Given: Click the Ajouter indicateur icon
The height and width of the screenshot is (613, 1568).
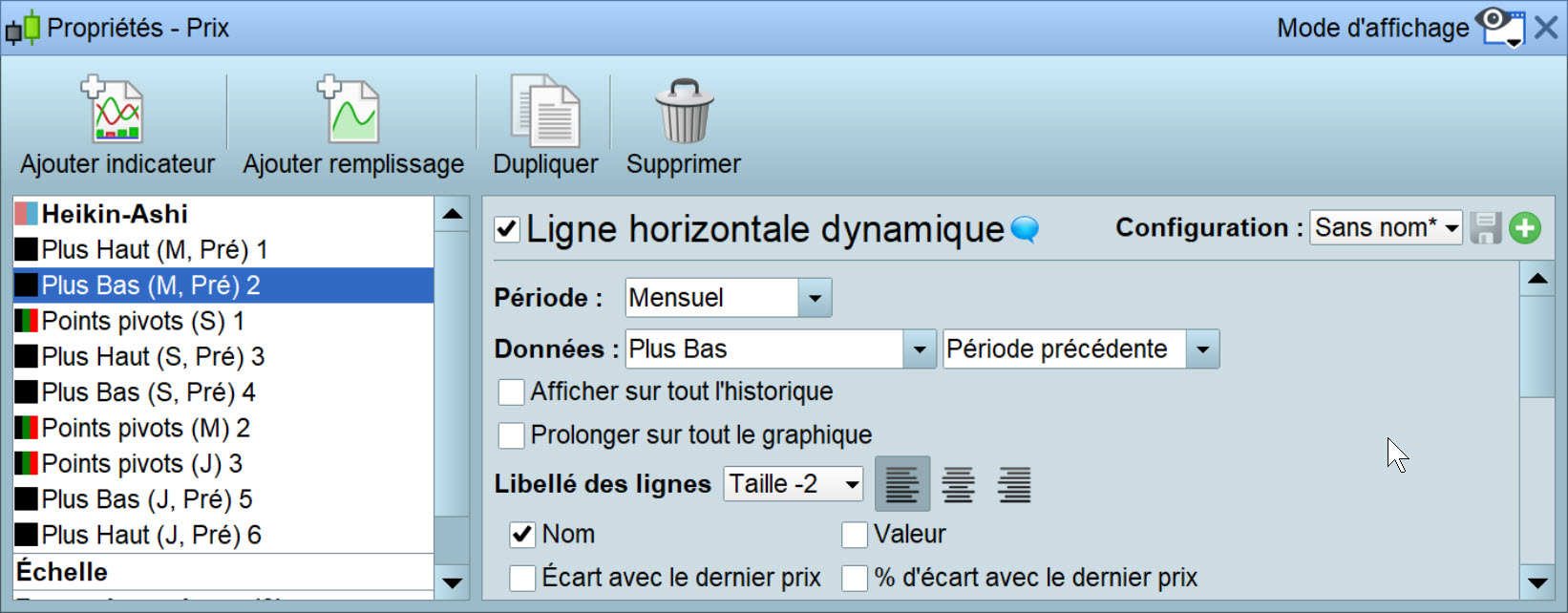Looking at the screenshot, I should pyautogui.click(x=117, y=111).
